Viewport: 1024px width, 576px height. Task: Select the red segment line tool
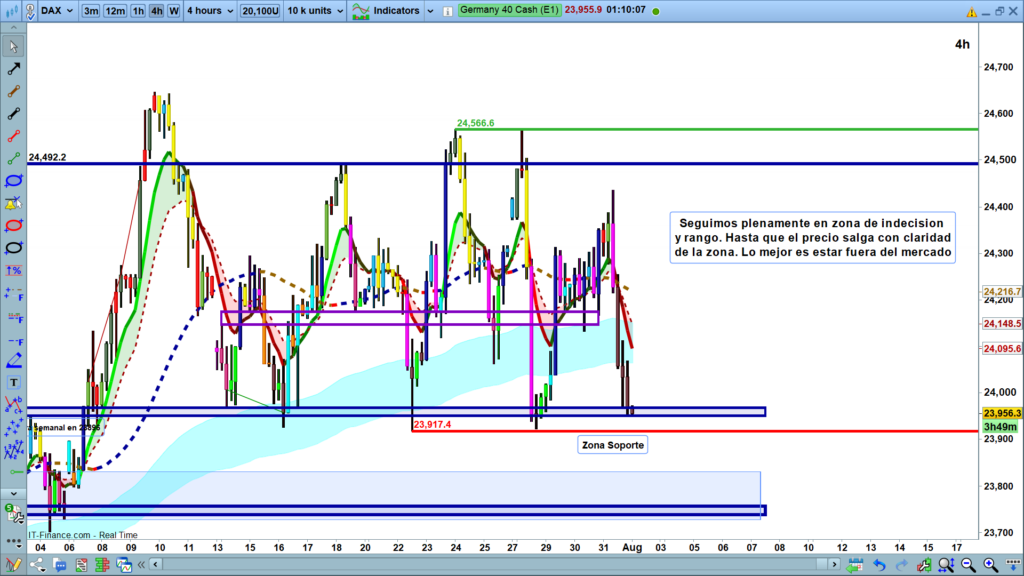(x=13, y=136)
